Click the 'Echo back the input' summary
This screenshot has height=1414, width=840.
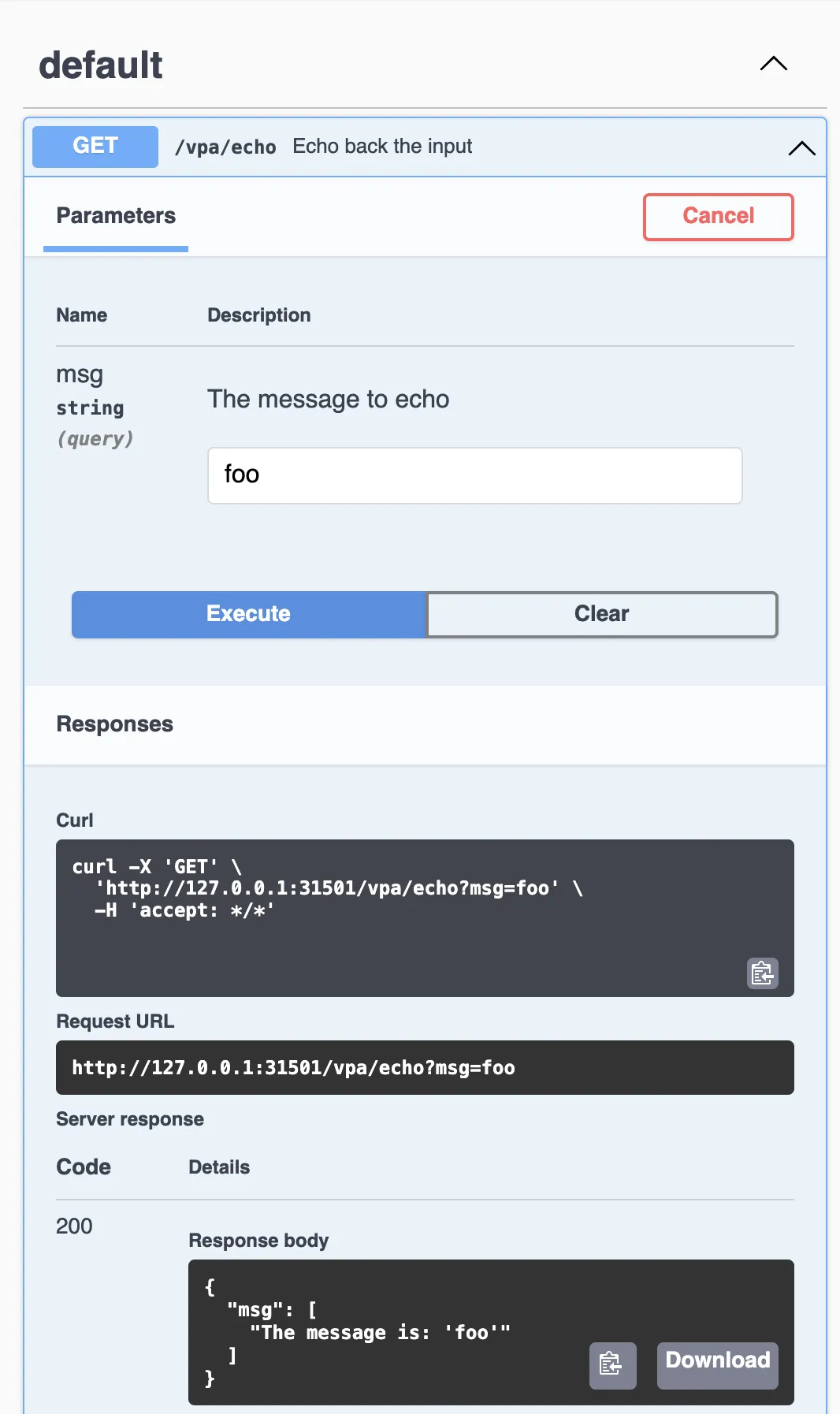point(382,147)
